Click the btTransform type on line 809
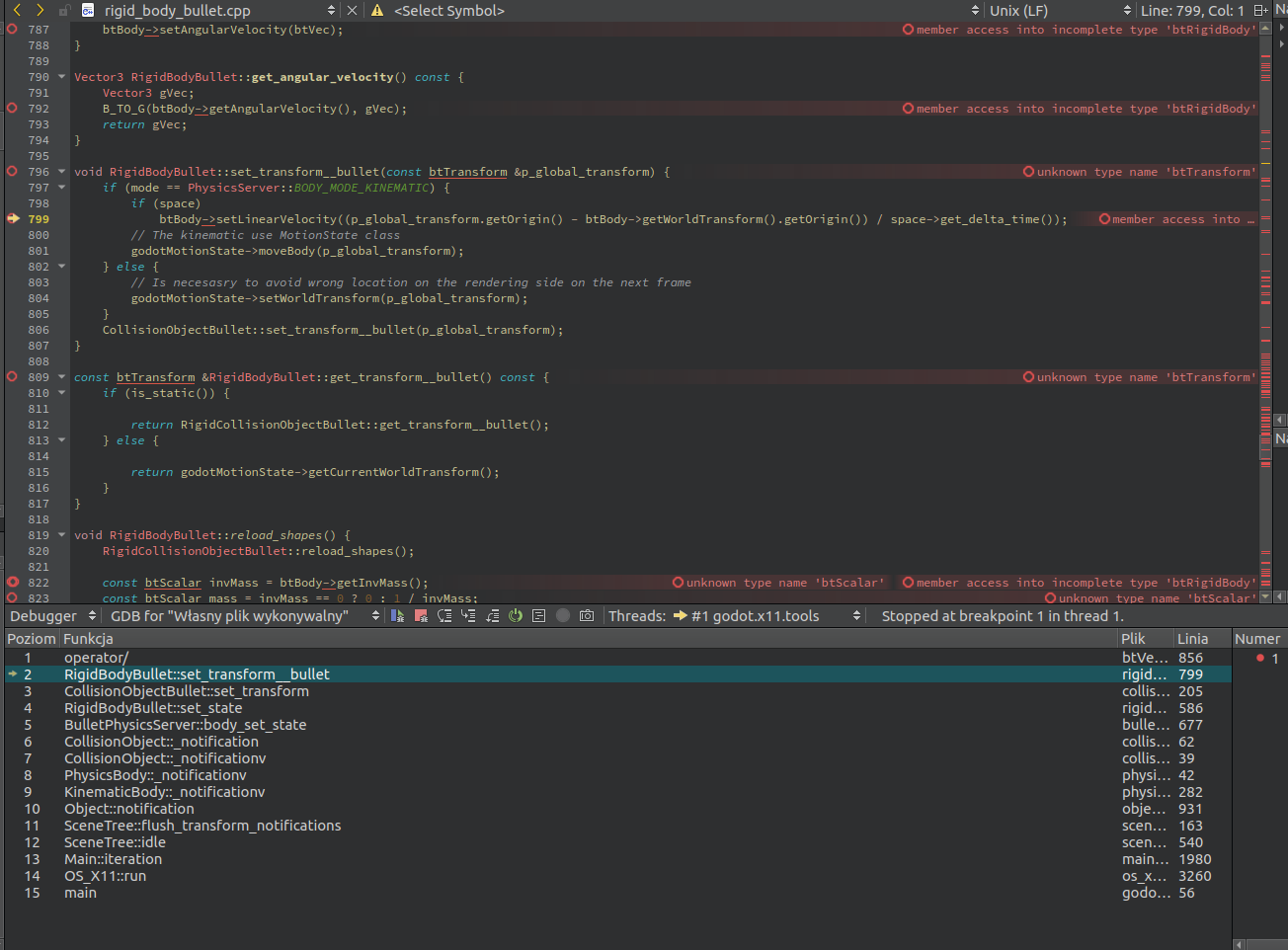 coord(156,377)
